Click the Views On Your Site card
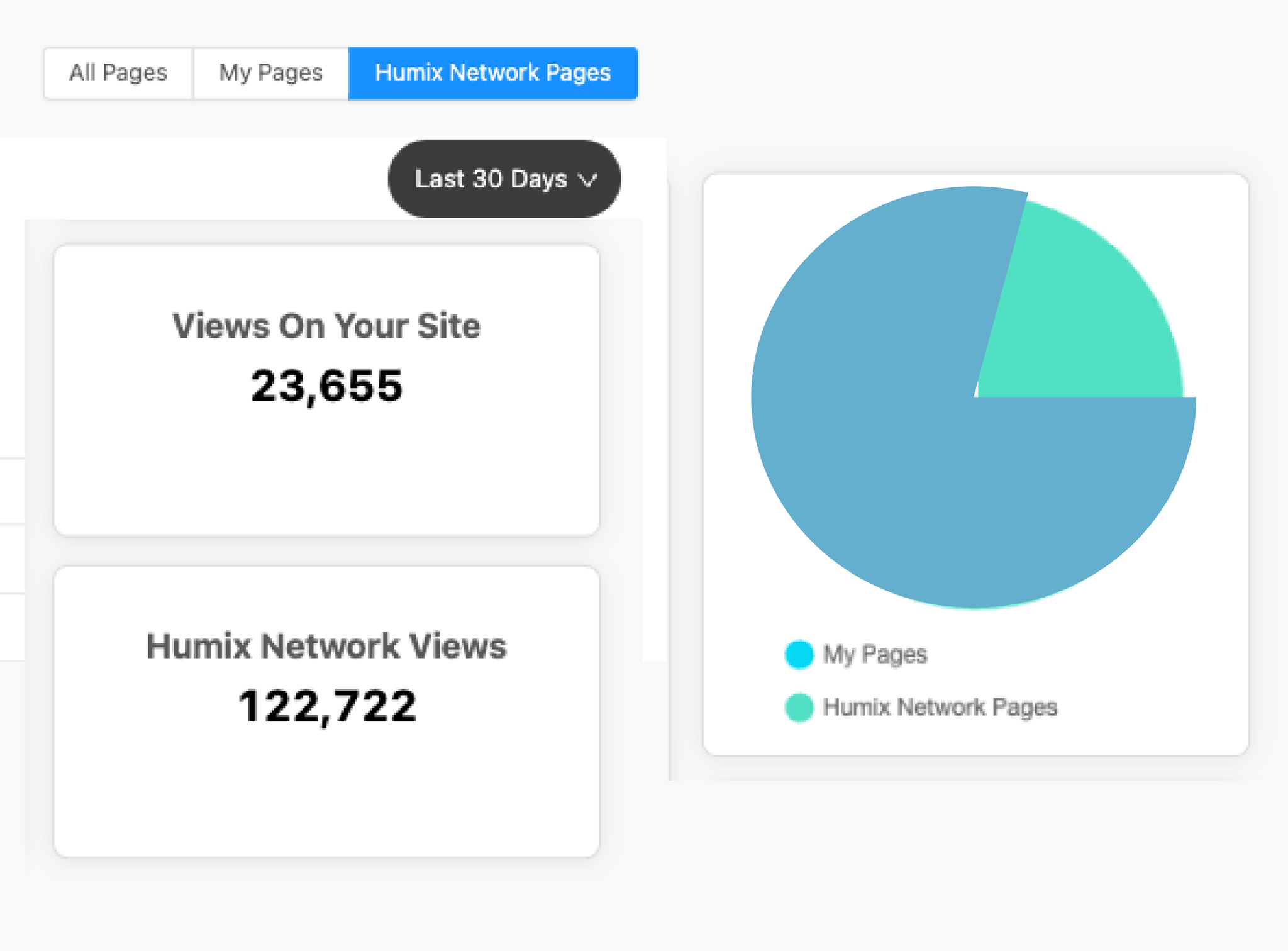The image size is (1288, 951). (326, 390)
